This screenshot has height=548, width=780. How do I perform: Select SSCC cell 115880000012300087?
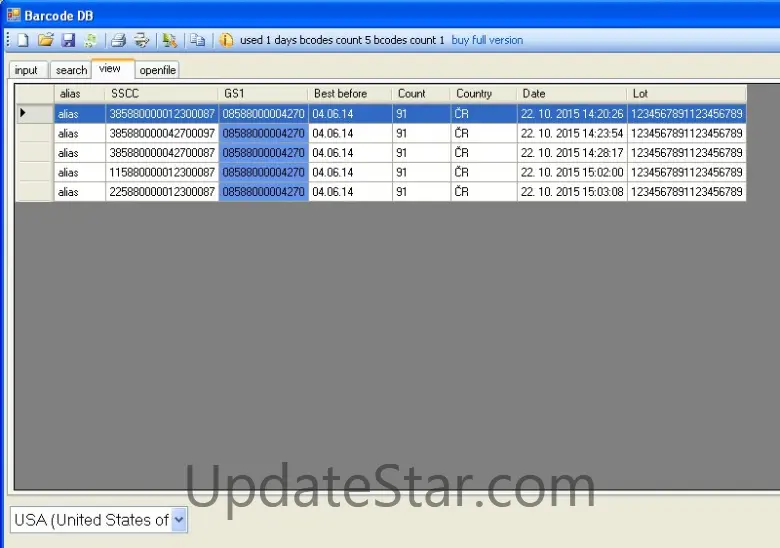(x=162, y=172)
